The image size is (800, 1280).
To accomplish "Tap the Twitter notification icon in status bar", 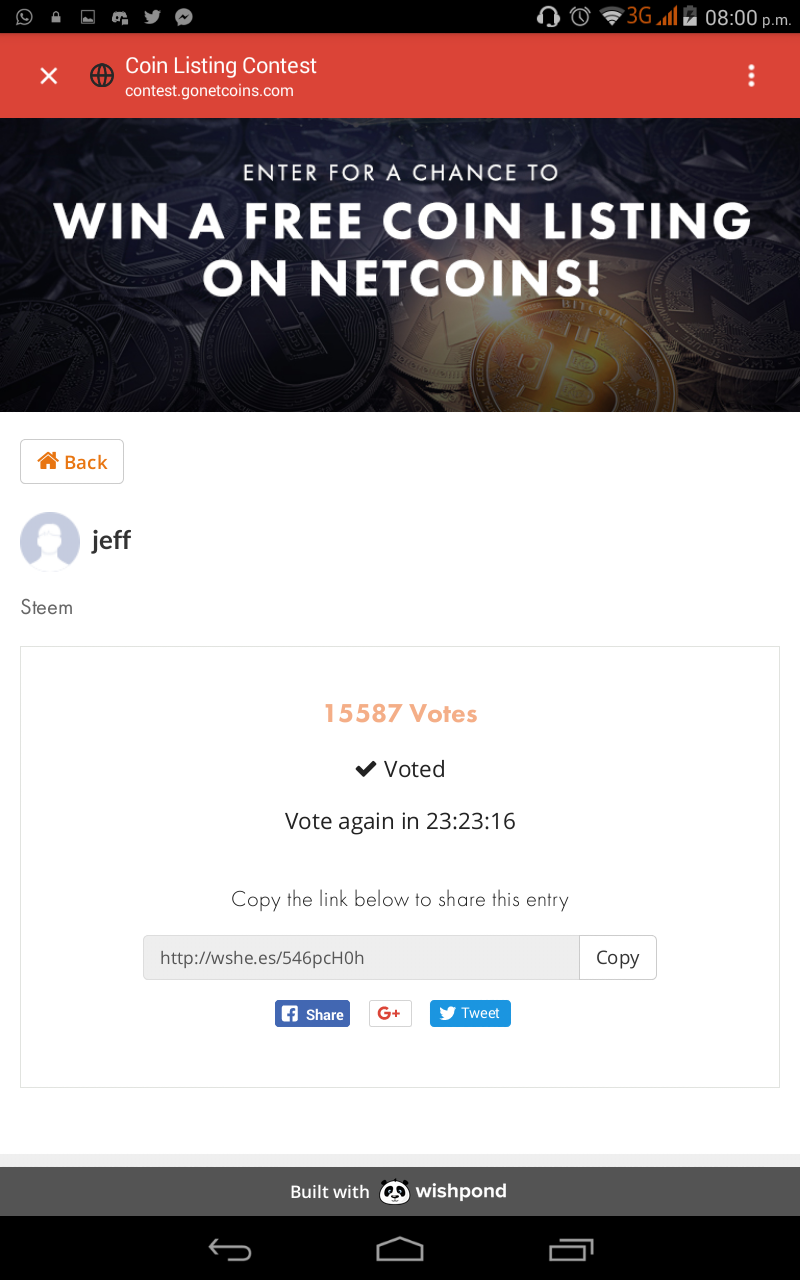I will coord(152,16).
